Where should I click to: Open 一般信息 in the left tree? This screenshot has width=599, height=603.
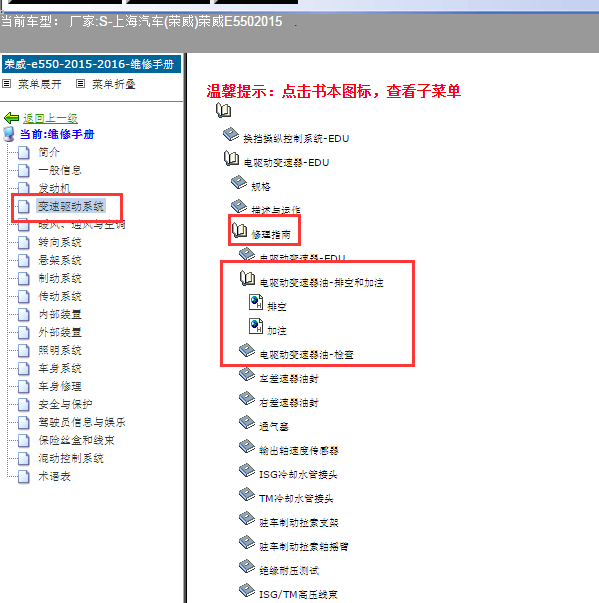point(60,170)
